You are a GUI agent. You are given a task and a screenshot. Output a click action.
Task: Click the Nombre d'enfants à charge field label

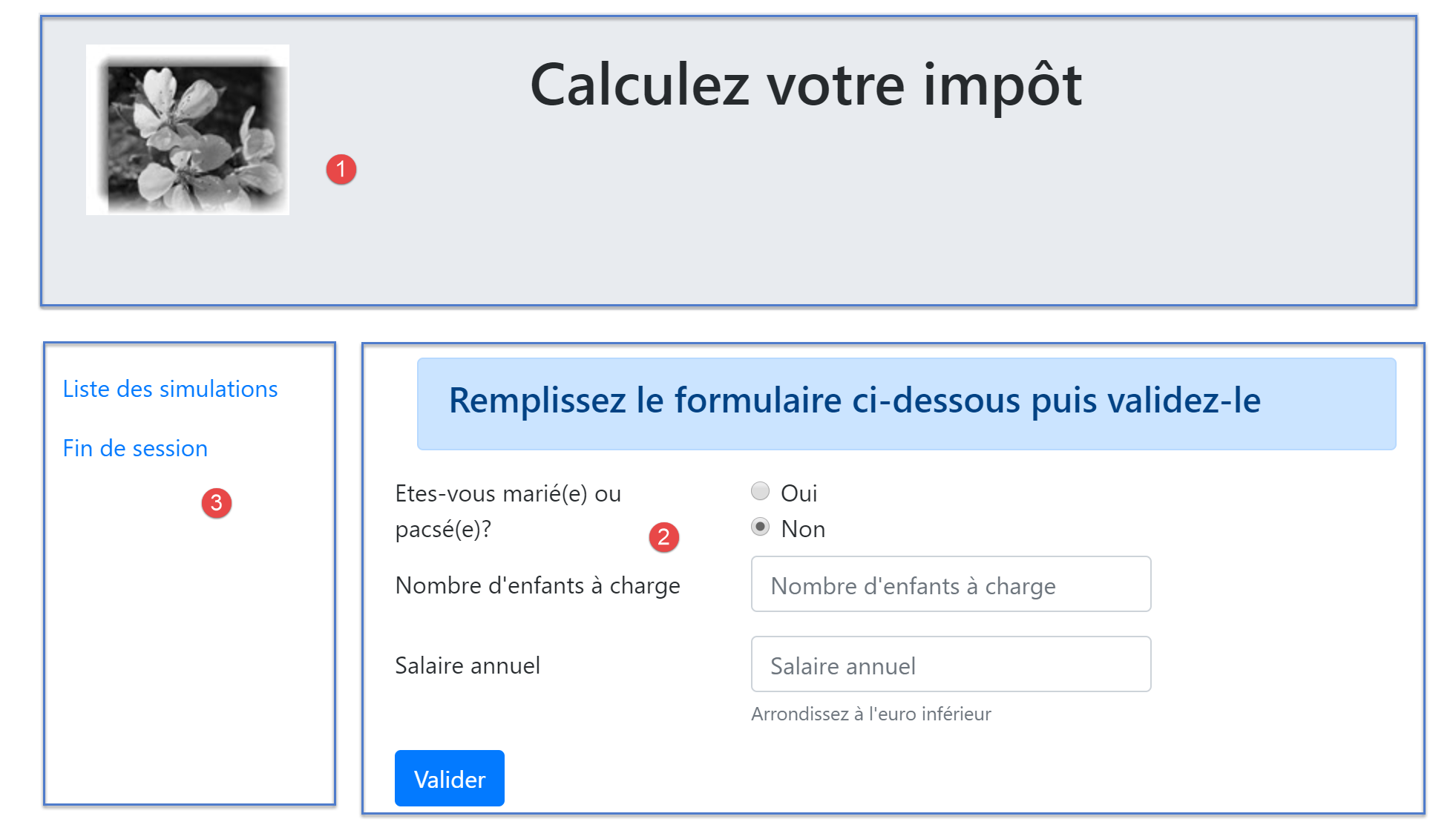pyautogui.click(x=537, y=585)
